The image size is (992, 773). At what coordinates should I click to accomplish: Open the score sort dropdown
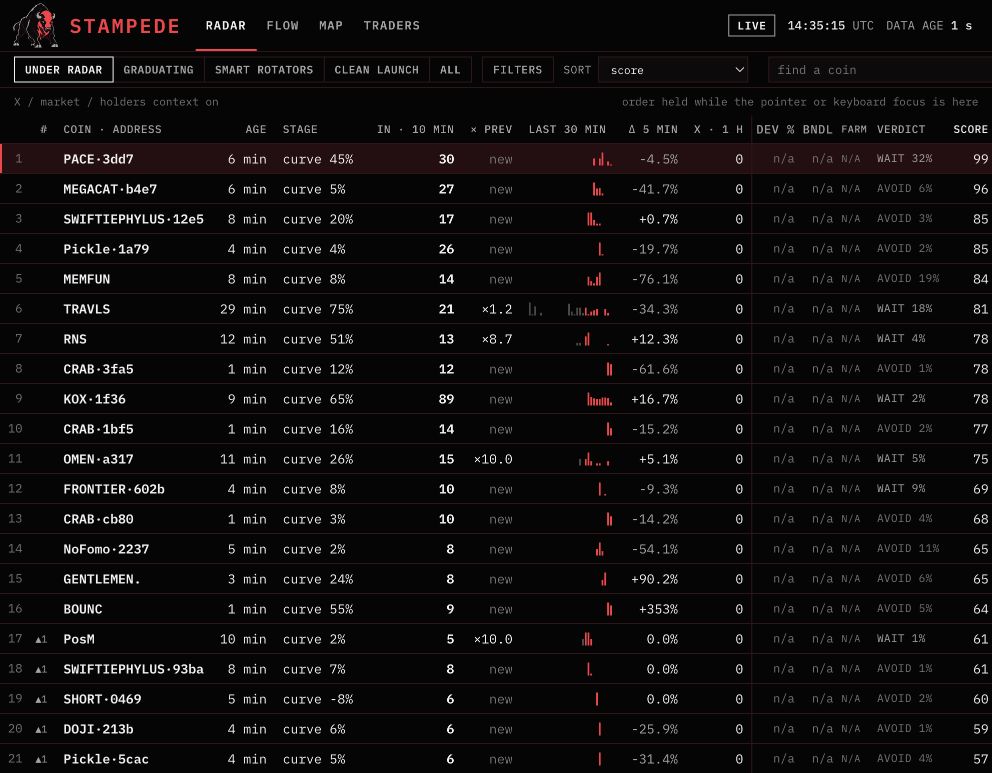tap(673, 70)
